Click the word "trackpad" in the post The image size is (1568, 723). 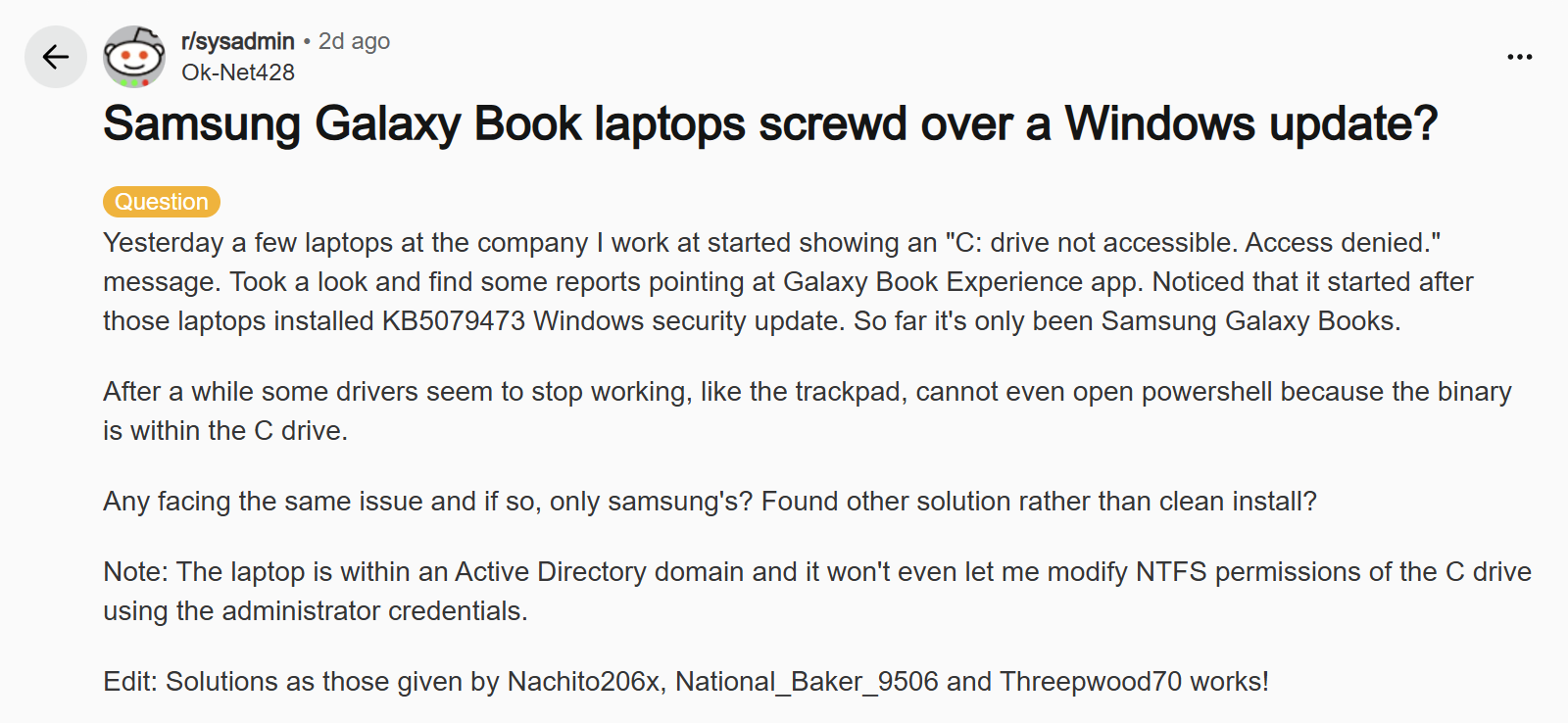(846, 392)
